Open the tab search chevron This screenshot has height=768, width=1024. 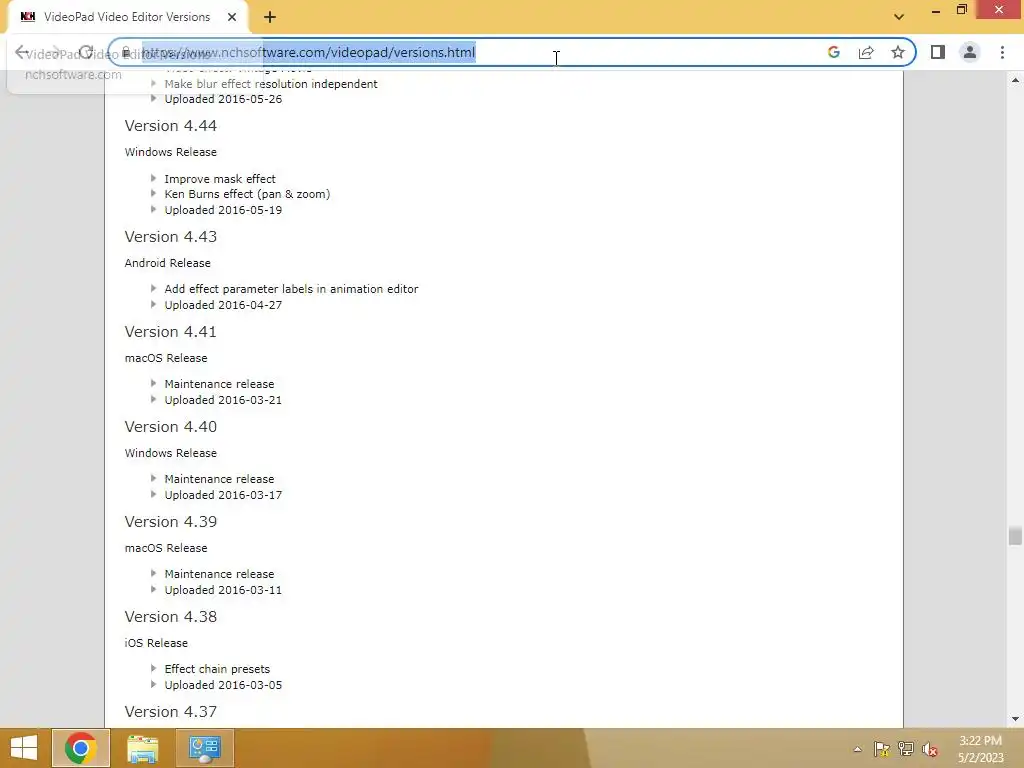899,17
